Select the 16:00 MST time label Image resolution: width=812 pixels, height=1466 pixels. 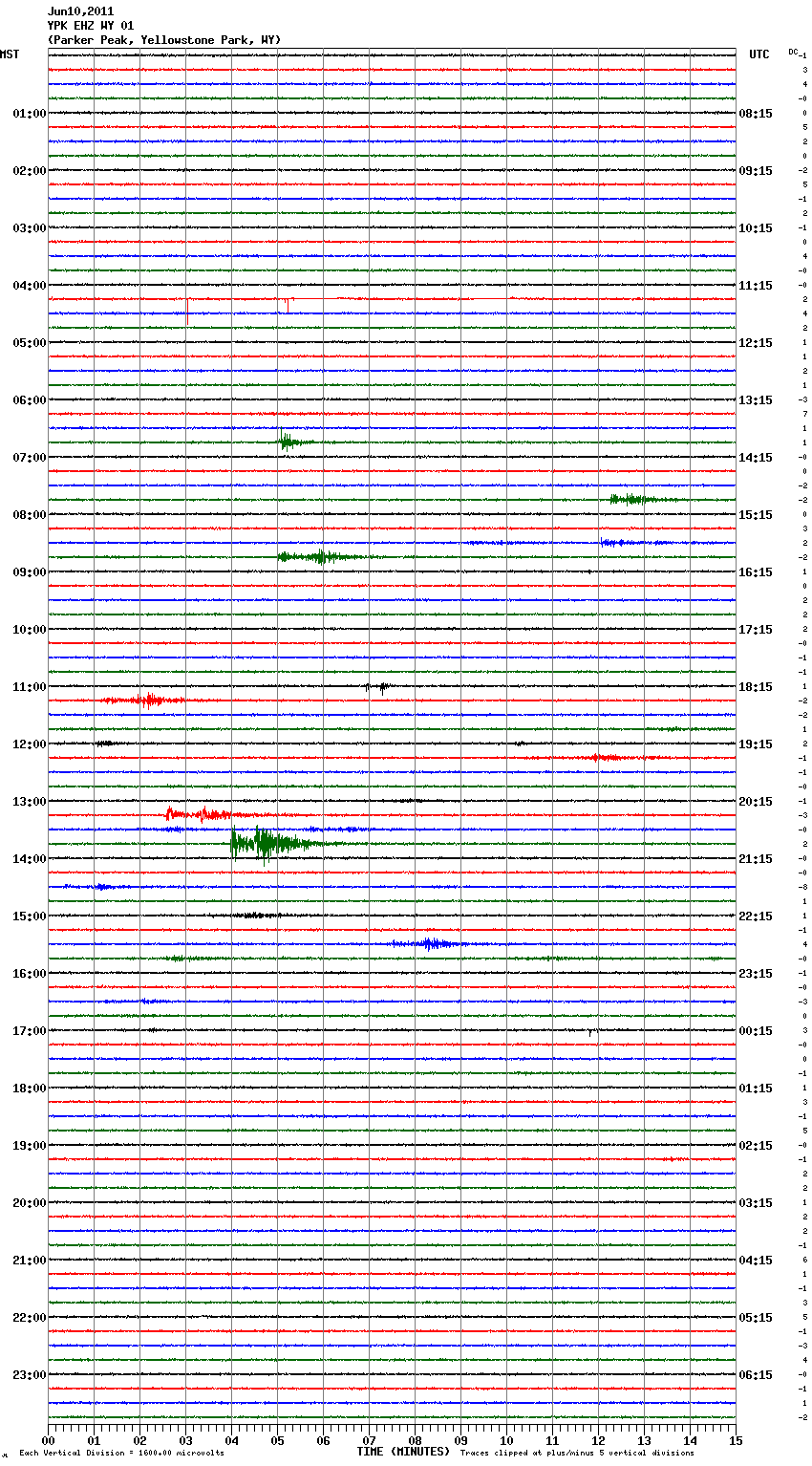(30, 974)
